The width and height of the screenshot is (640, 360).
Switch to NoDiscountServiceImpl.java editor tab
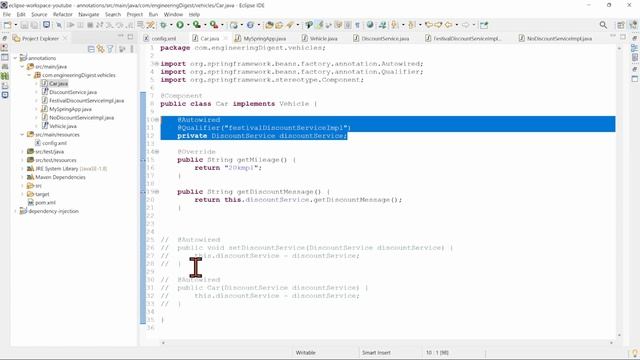click(555, 38)
